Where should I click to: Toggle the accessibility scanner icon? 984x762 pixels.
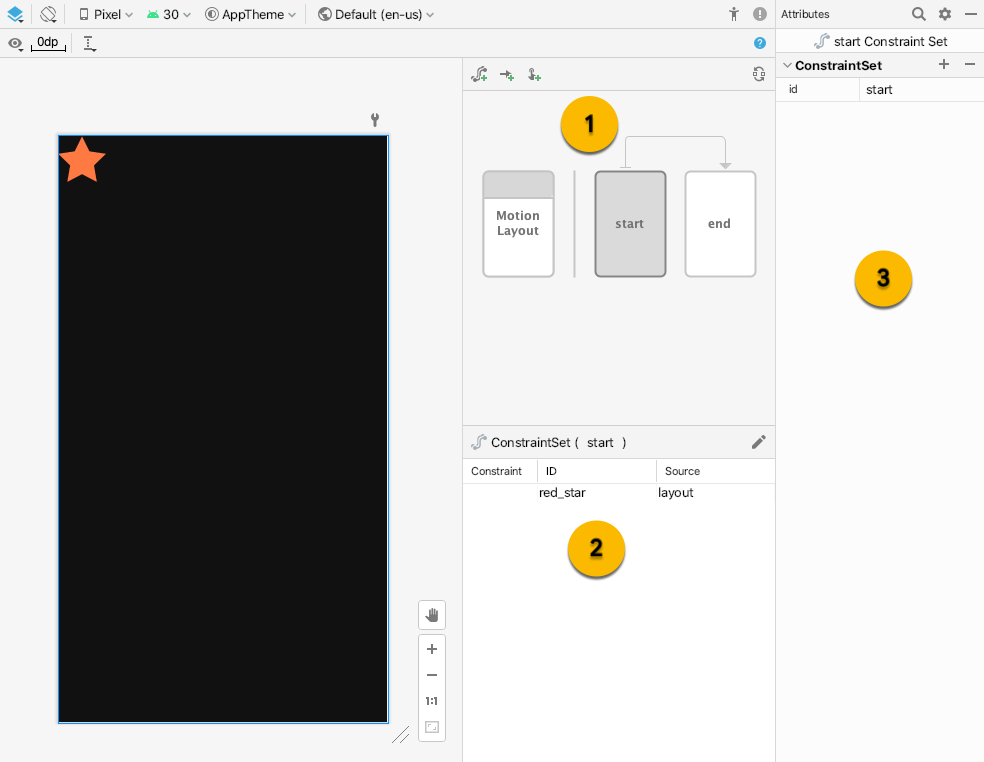733,14
